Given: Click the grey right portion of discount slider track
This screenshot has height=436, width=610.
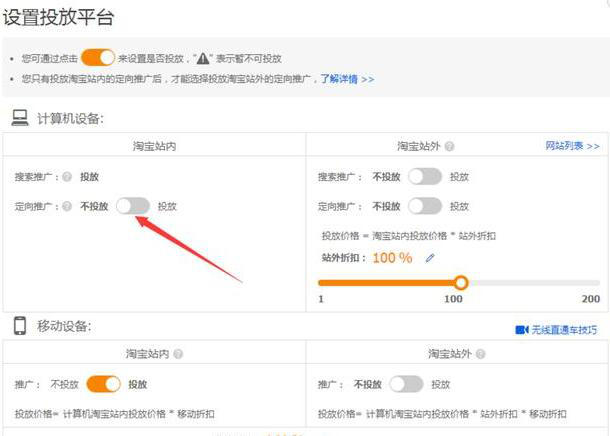Looking at the screenshot, I should pos(534,283).
